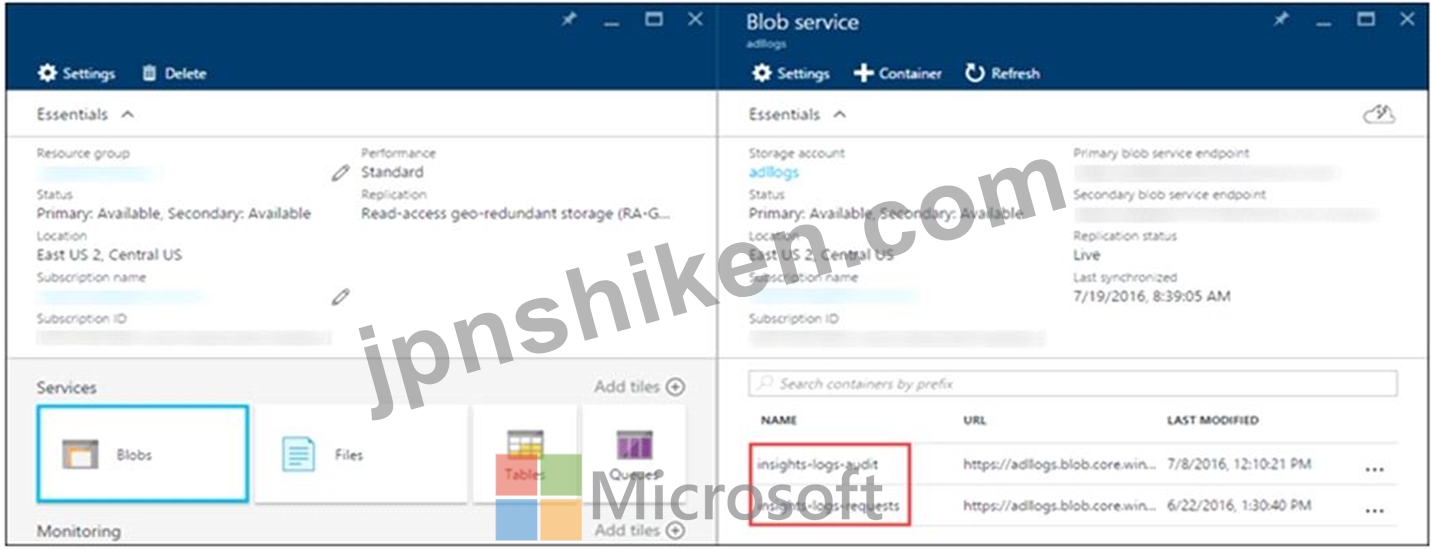The width and height of the screenshot is (1431, 549).
Task: Sort containers by NAME column
Action: [779, 420]
